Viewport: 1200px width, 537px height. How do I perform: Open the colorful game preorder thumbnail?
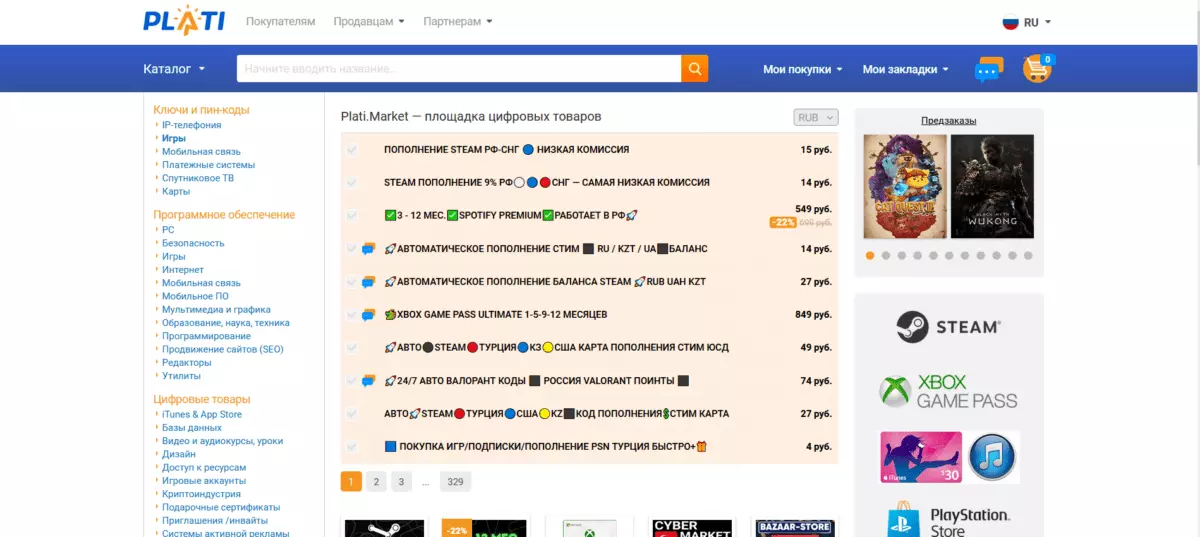tap(904, 186)
